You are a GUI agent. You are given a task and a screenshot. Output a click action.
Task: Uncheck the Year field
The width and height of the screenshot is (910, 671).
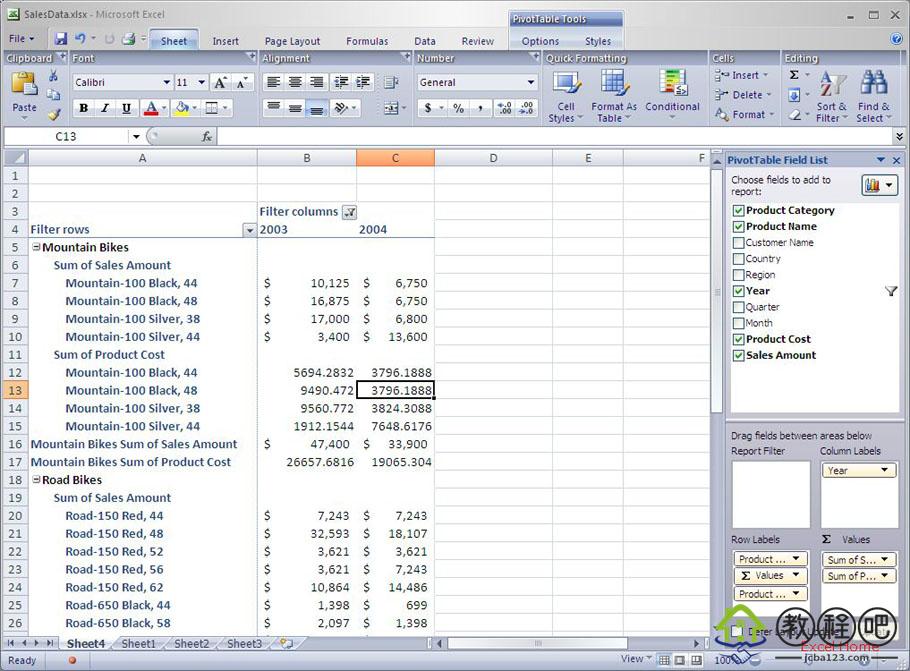click(738, 291)
